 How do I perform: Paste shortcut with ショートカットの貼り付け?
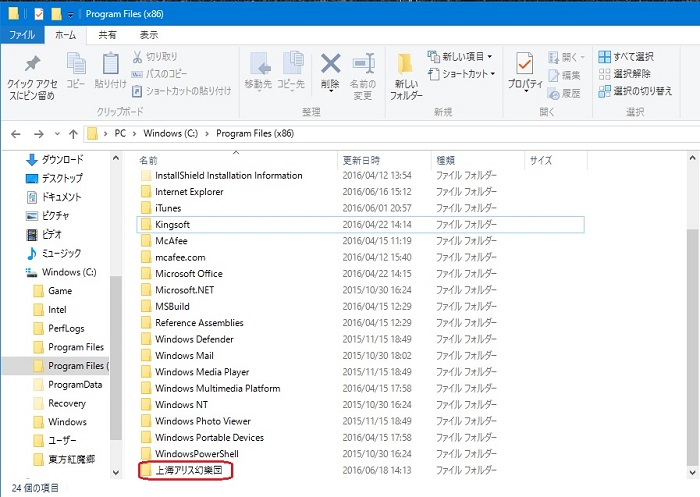[182, 91]
